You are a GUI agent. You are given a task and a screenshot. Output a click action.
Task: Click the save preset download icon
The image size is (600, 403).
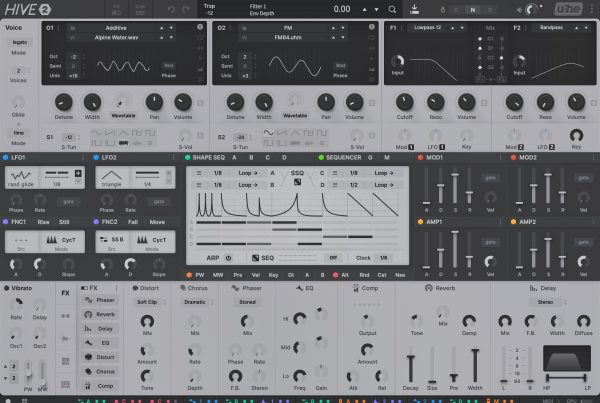[414, 9]
